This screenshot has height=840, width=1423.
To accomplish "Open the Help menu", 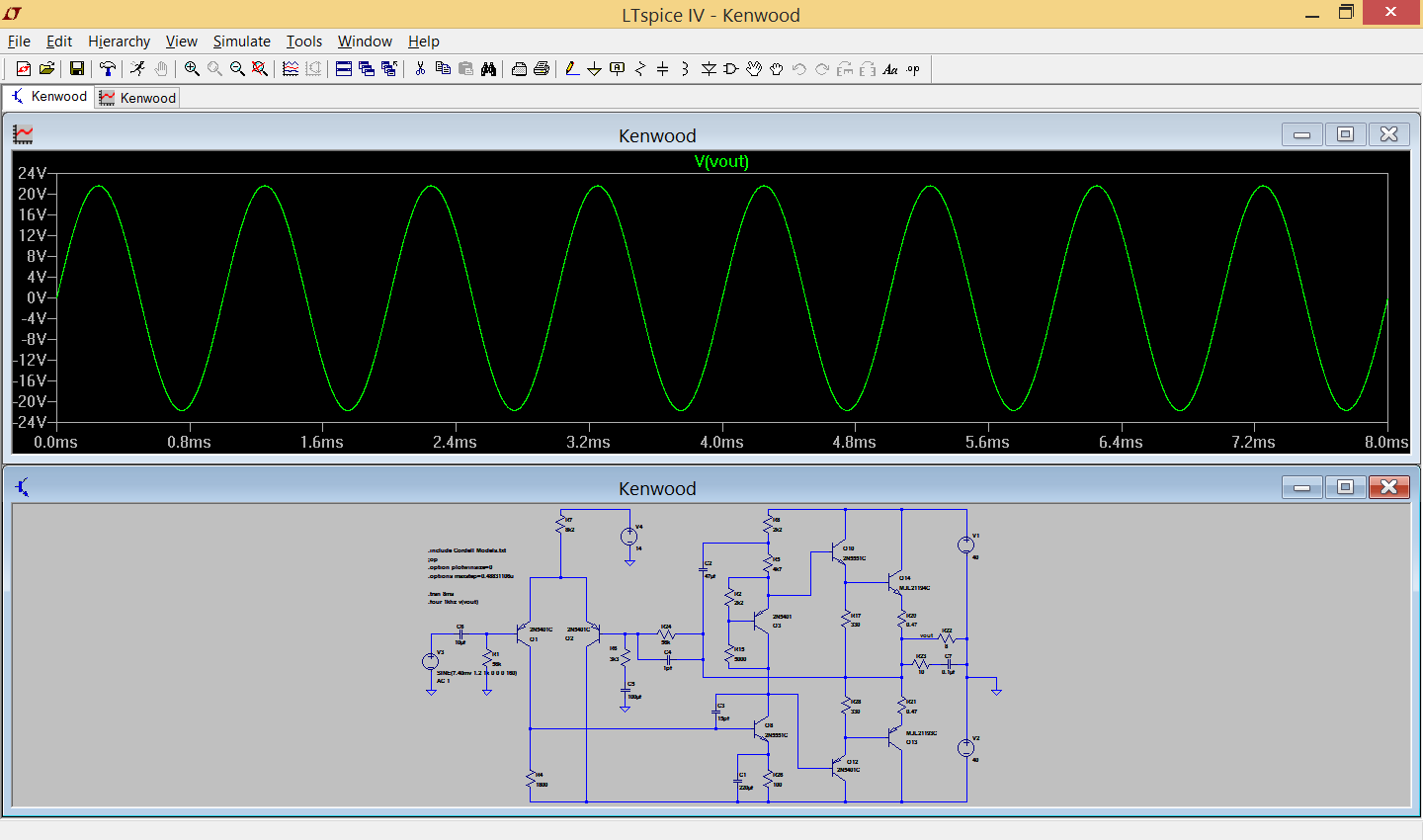I will [423, 42].
